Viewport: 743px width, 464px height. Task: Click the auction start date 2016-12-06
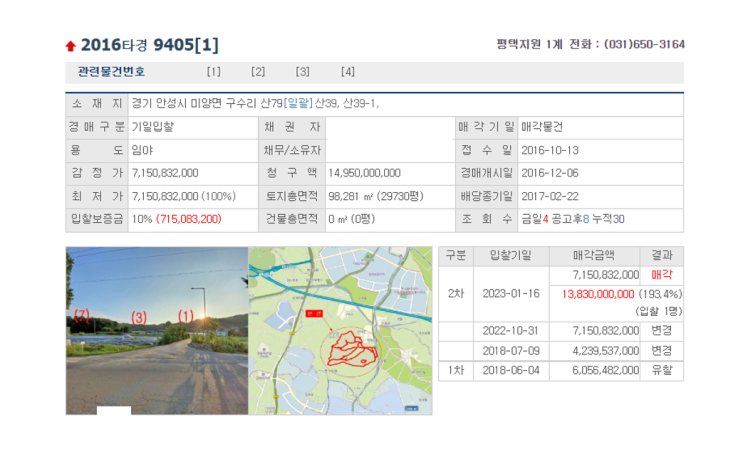(550, 173)
